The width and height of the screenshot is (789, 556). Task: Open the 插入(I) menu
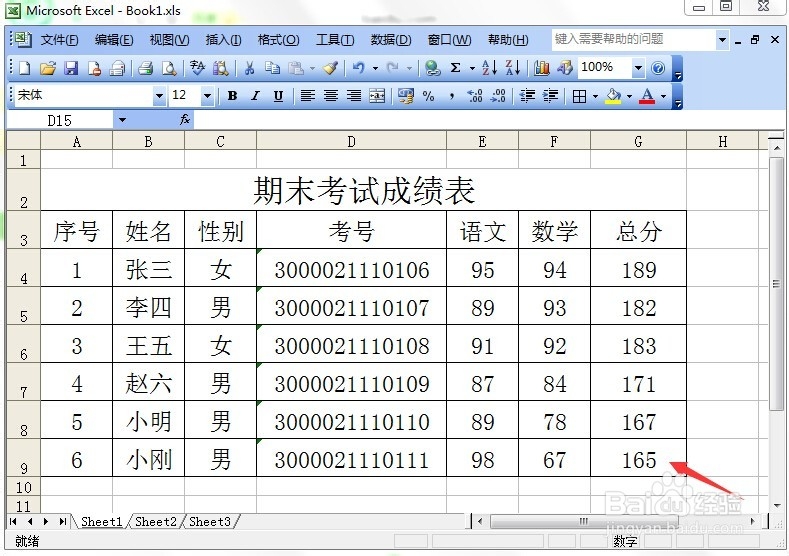tap(223, 40)
